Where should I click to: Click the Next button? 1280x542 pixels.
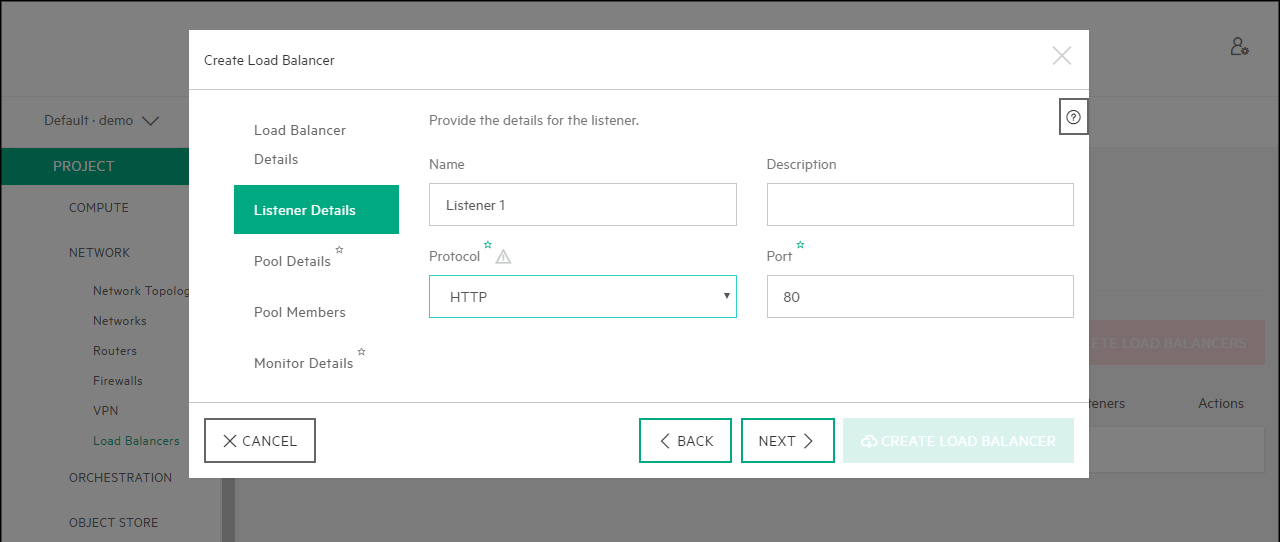pos(787,441)
